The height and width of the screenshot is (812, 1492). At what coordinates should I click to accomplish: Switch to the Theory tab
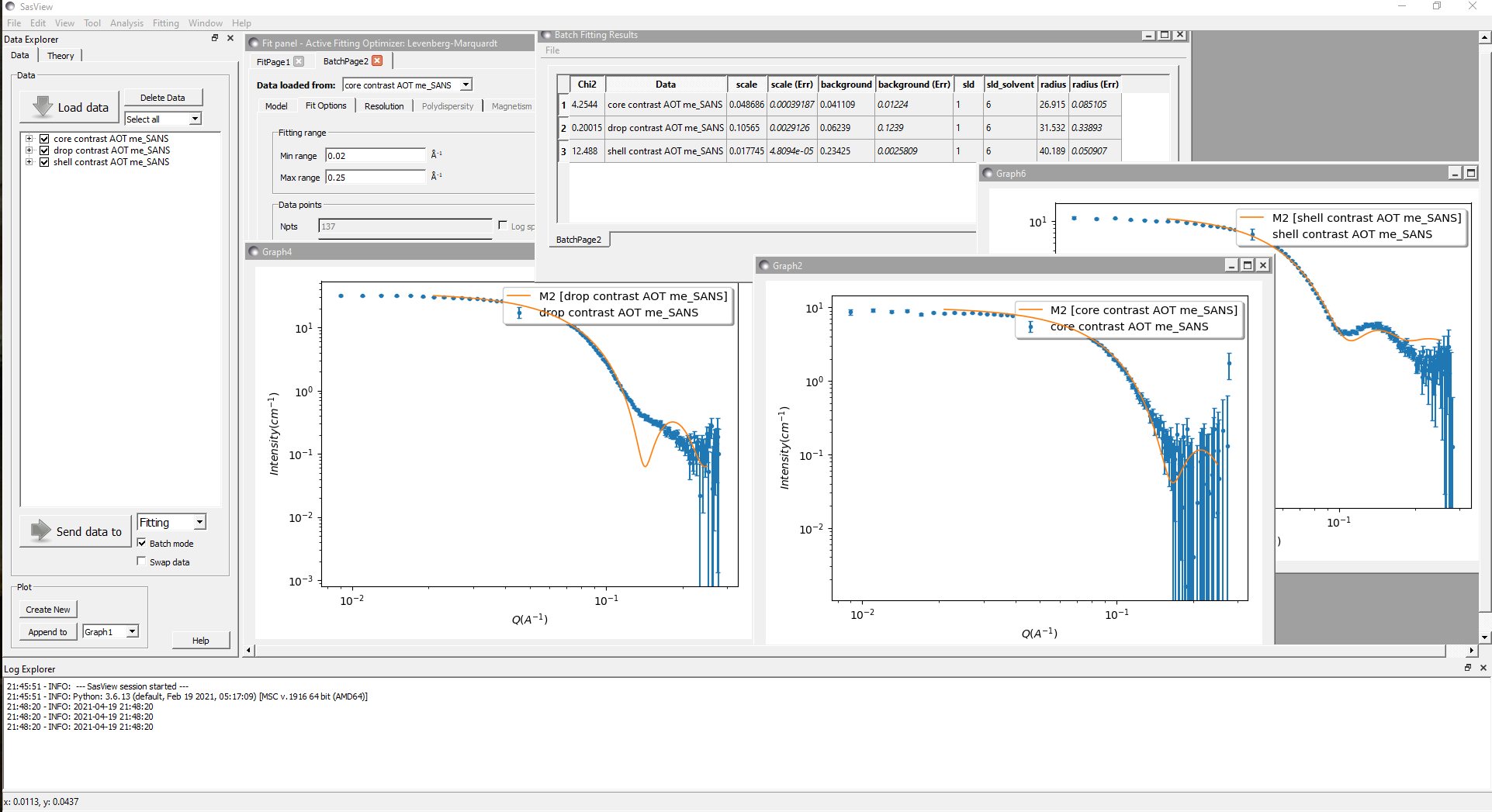[60, 55]
